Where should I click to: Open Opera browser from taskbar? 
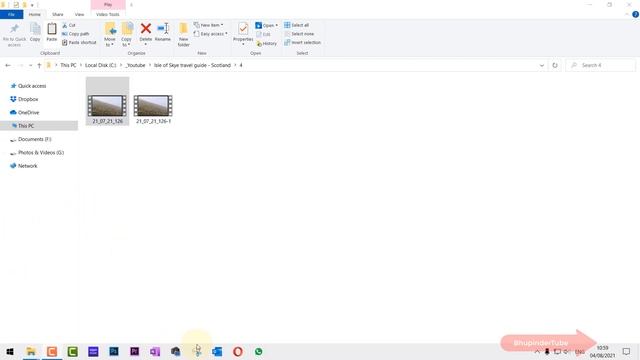click(238, 351)
